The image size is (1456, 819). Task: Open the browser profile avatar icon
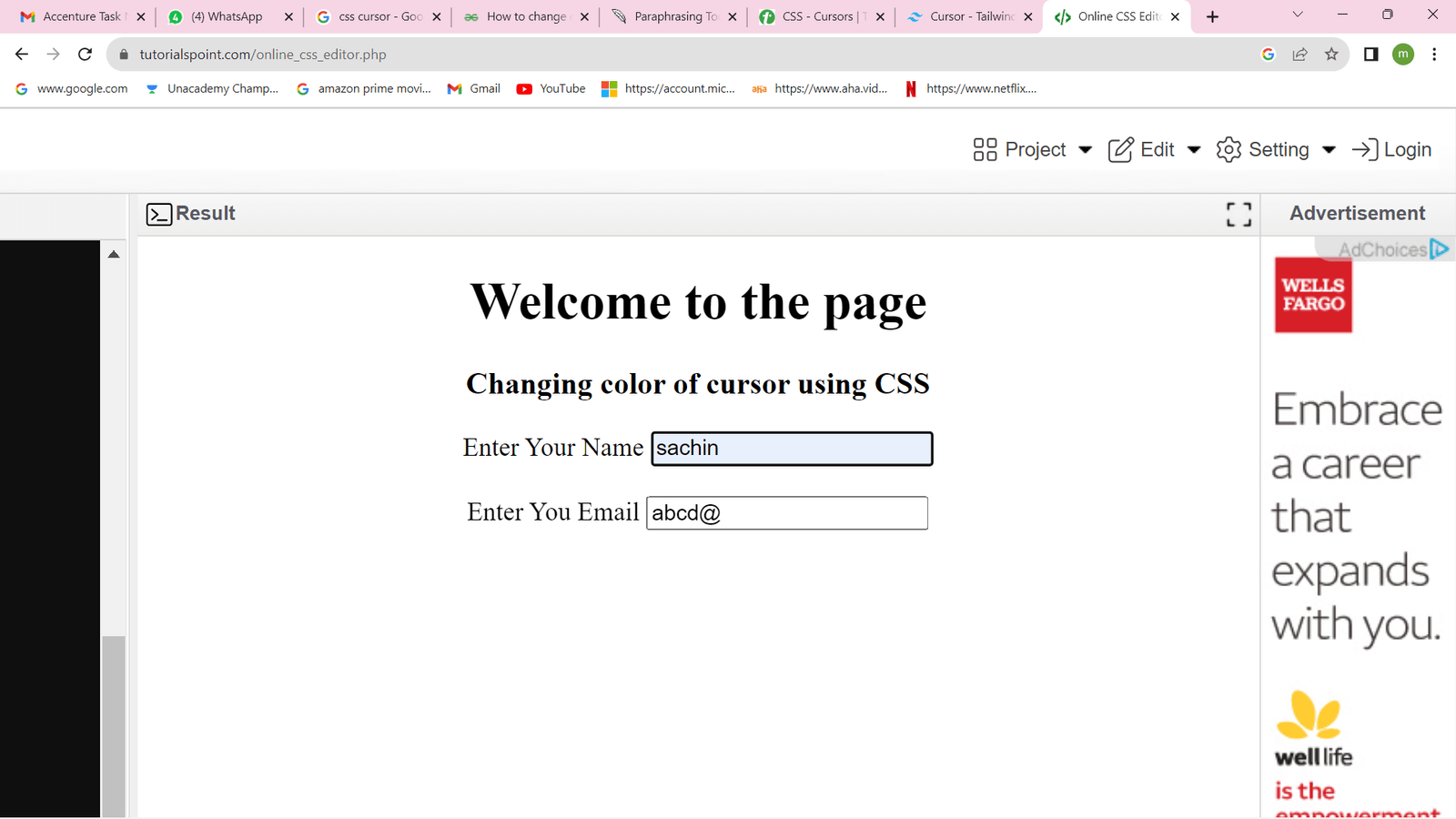(1402, 55)
